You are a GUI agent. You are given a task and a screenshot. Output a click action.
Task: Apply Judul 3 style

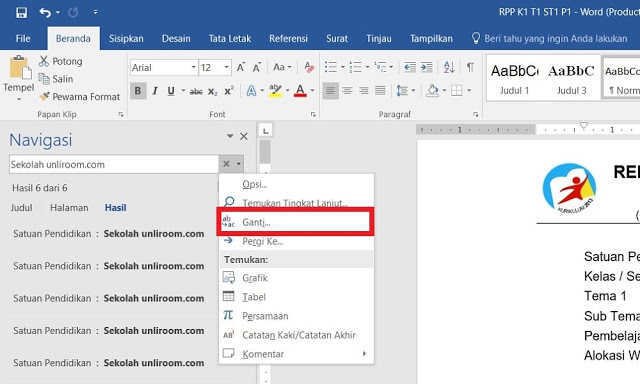571,78
